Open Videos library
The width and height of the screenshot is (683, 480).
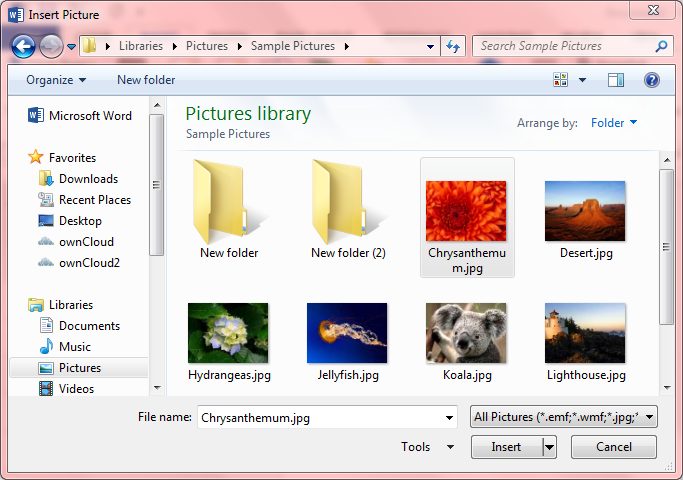[76, 389]
